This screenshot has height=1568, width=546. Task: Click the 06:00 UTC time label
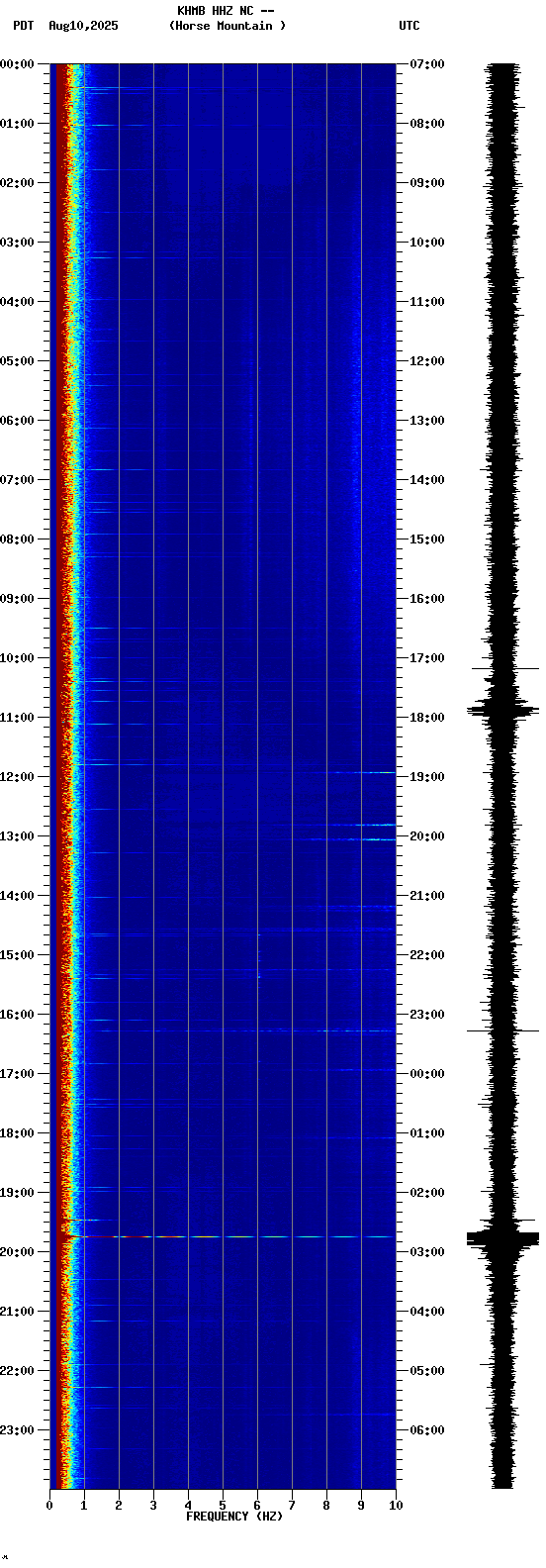[427, 1430]
